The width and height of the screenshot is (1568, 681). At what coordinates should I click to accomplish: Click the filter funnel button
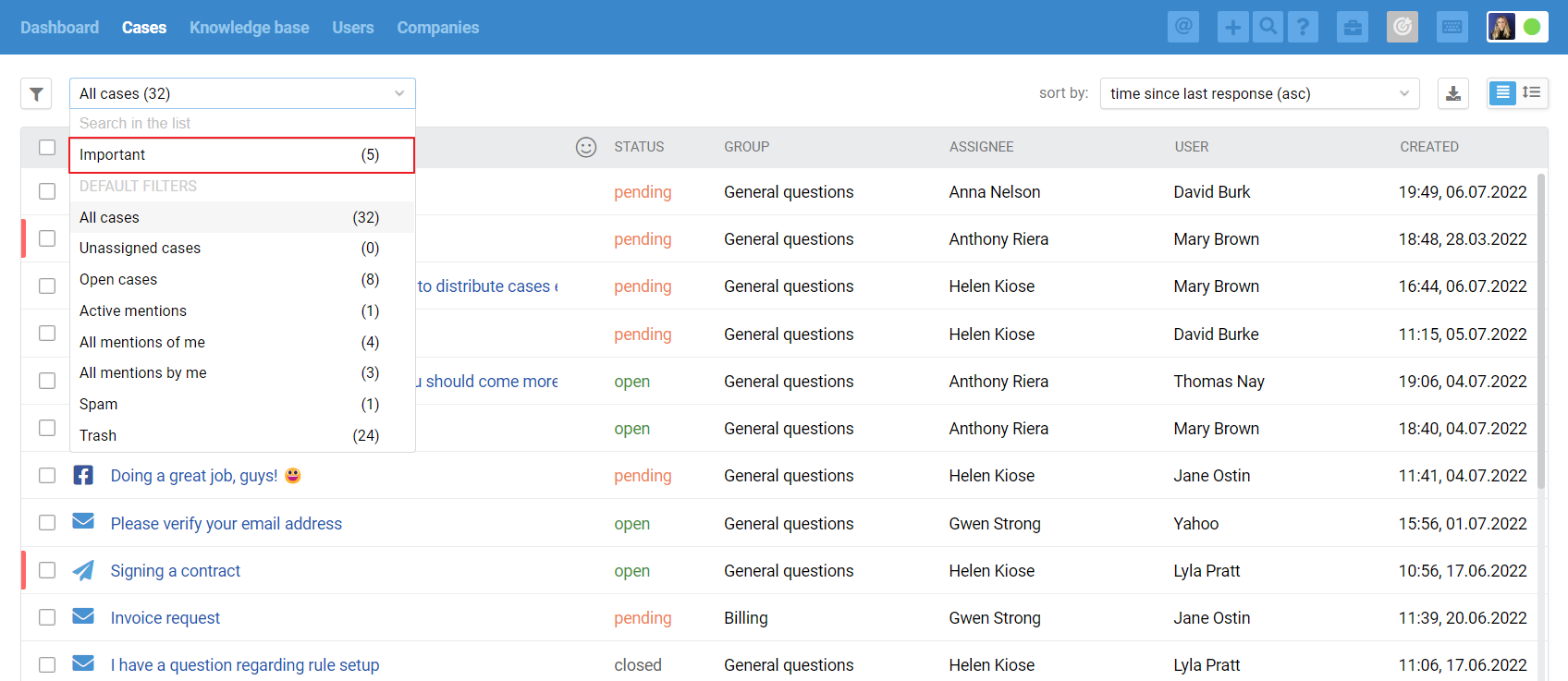coord(36,93)
